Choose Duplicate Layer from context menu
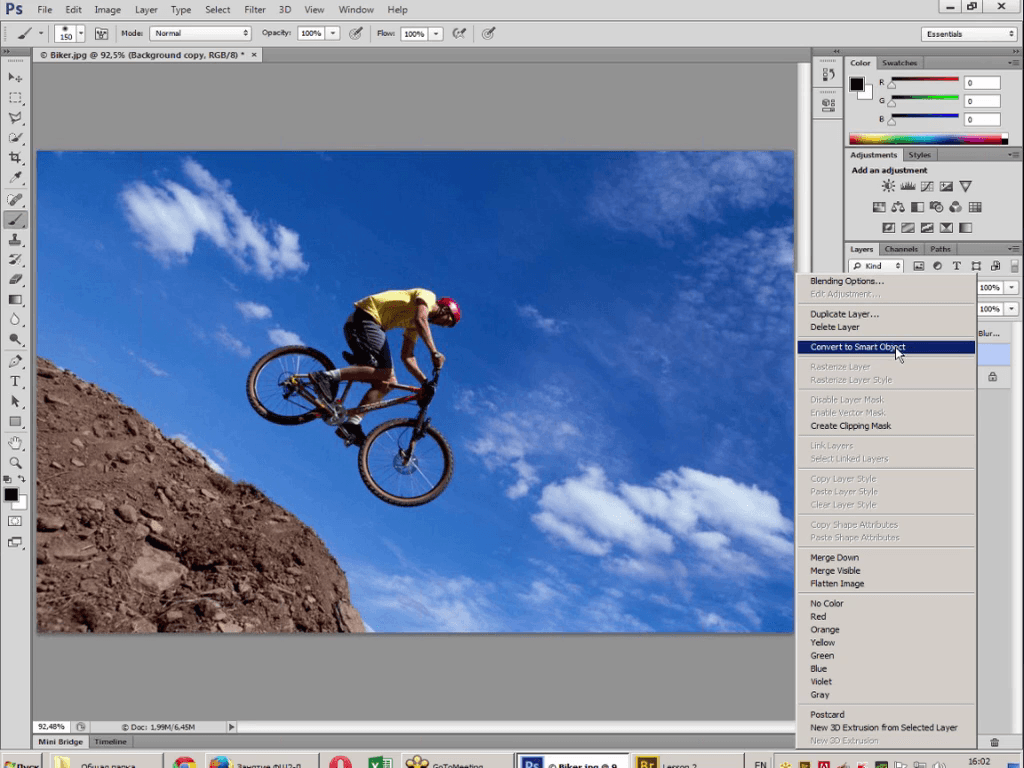Viewport: 1024px width, 768px height. tap(844, 314)
